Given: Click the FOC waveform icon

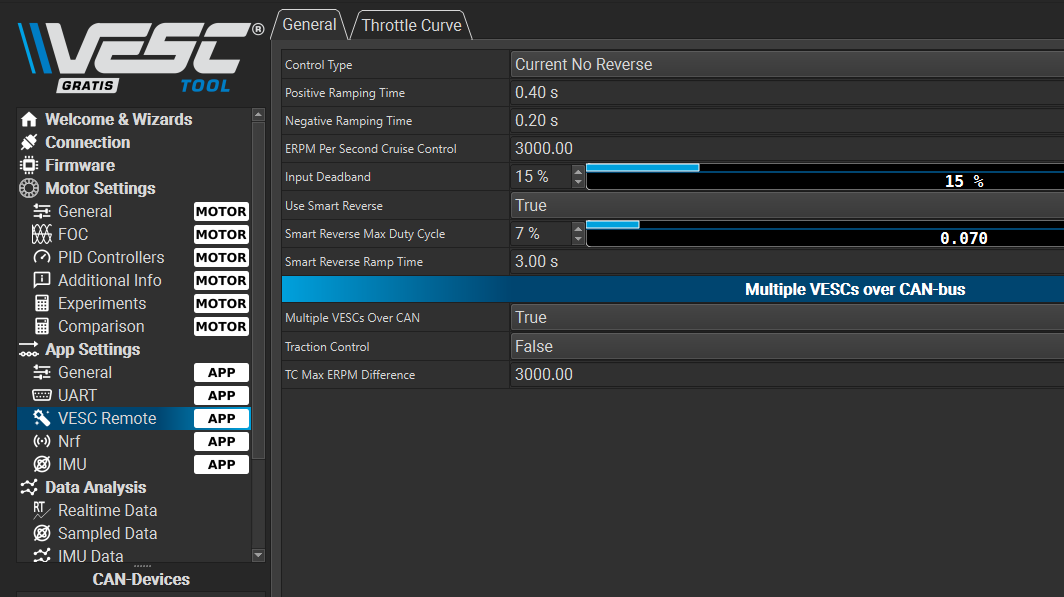Looking at the screenshot, I should [41, 235].
